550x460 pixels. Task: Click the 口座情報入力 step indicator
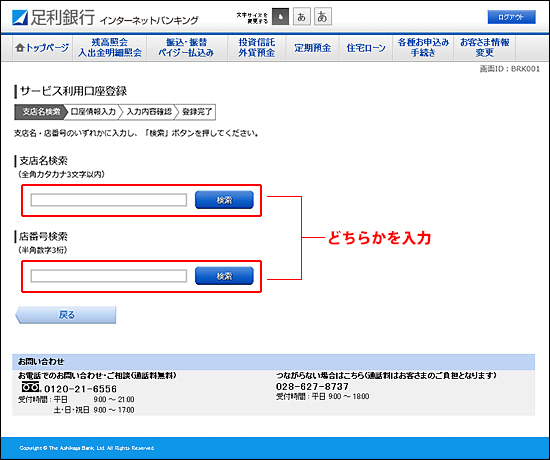coord(93,112)
